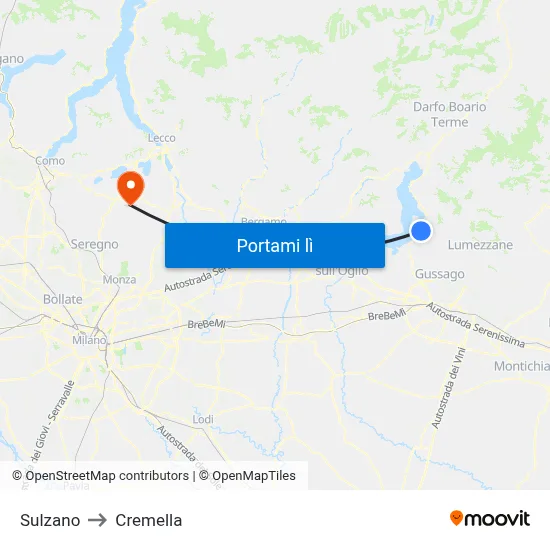The width and height of the screenshot is (550, 550).
Task: Click the Milano city label on map
Action: coord(89,340)
